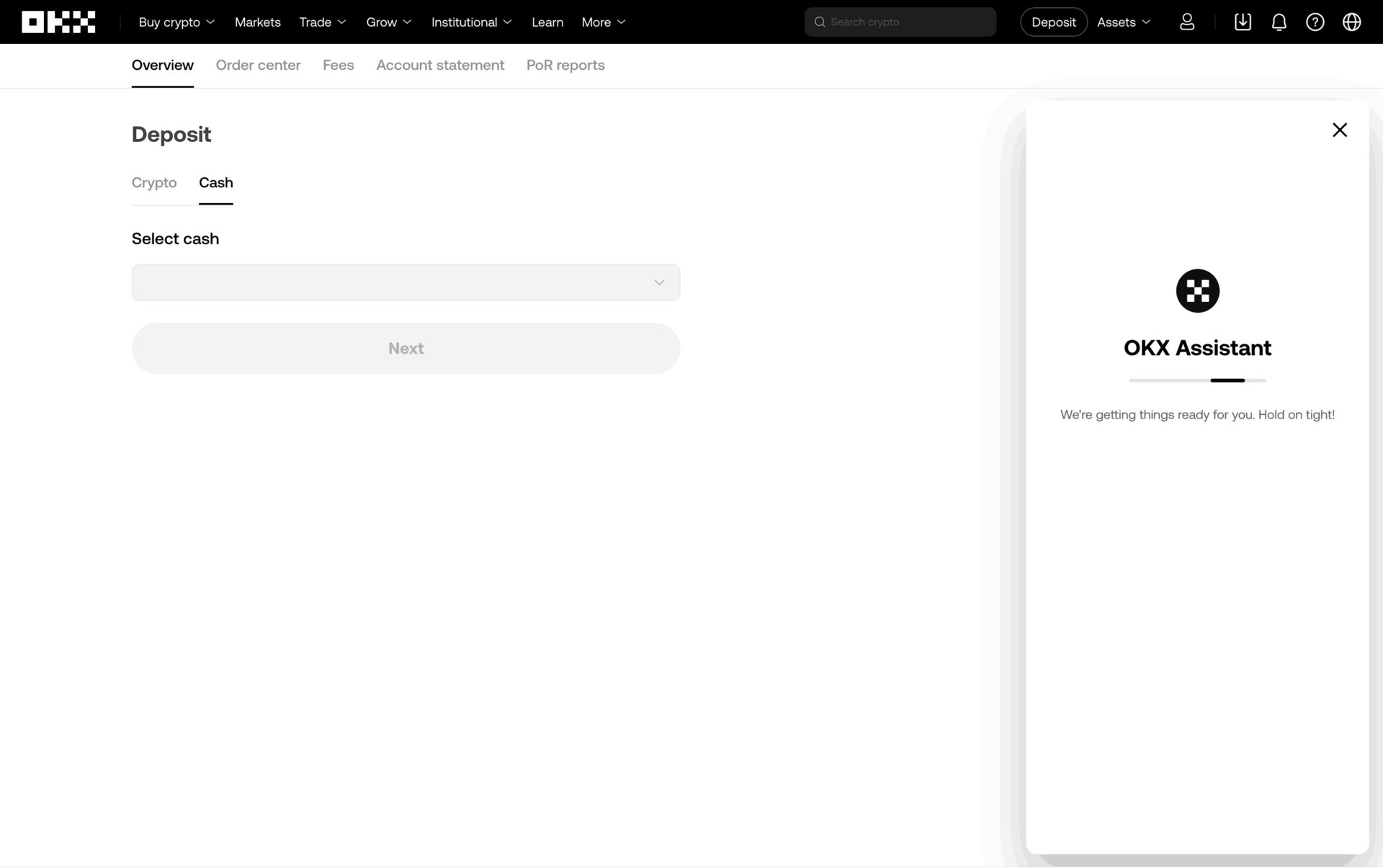Open the help question mark icon

click(1315, 22)
